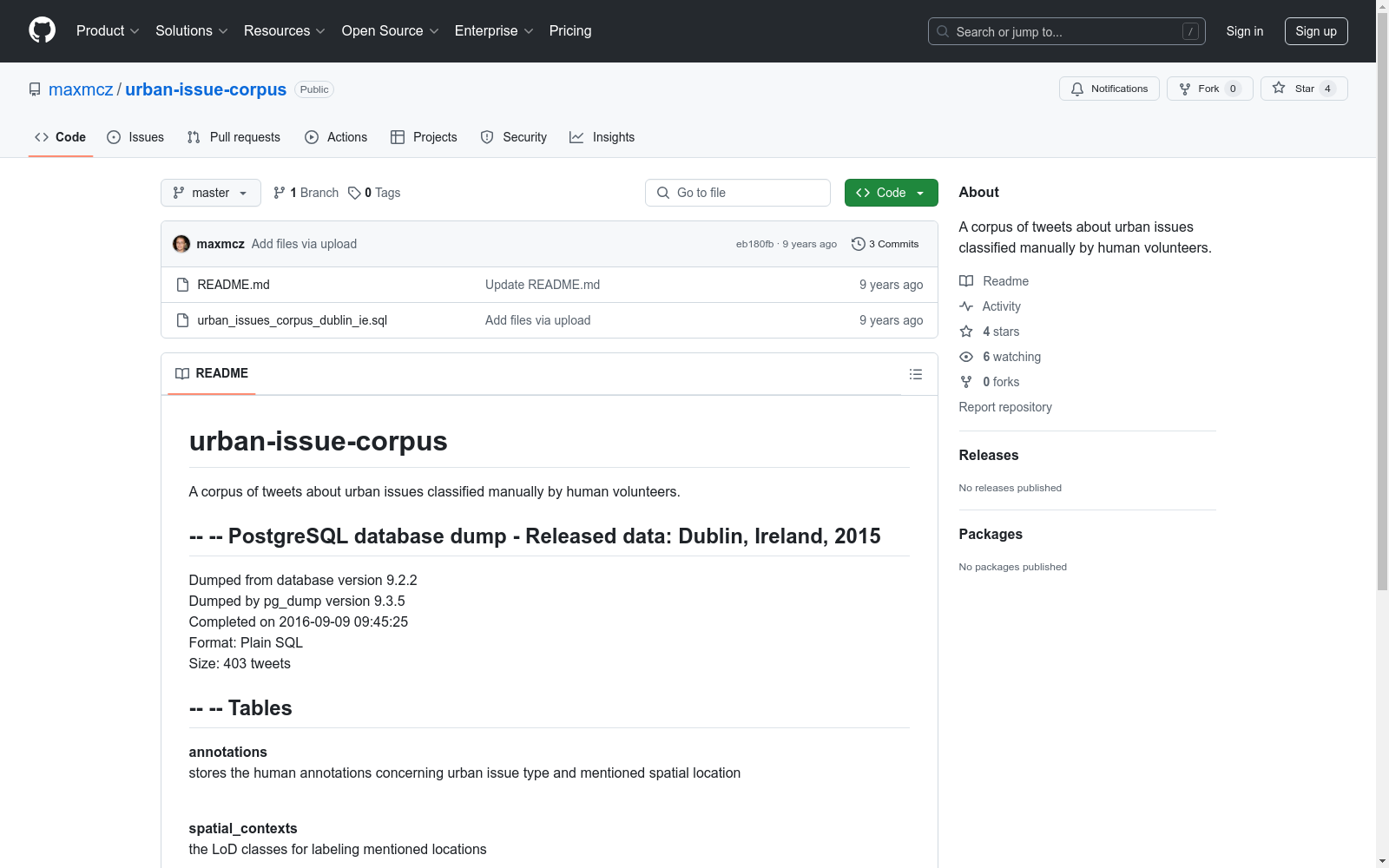Click the 9 years ago timestamp for README.md
The width and height of the screenshot is (1389, 868).
[x=892, y=285]
